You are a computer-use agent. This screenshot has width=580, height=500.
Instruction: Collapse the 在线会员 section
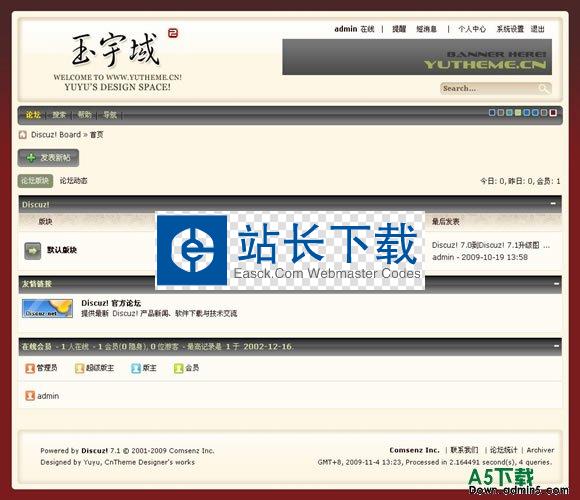[556, 346]
